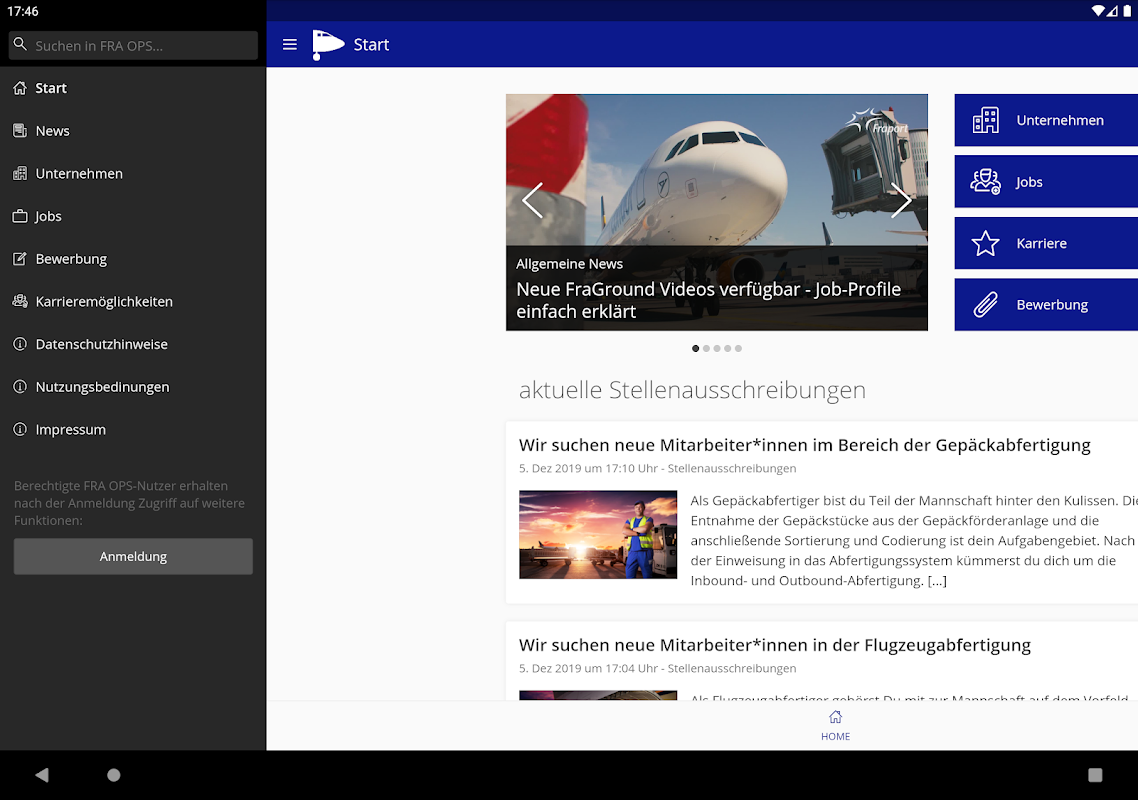1138x800 pixels.
Task: Tap the HOME house icon at bottom
Action: [835, 717]
